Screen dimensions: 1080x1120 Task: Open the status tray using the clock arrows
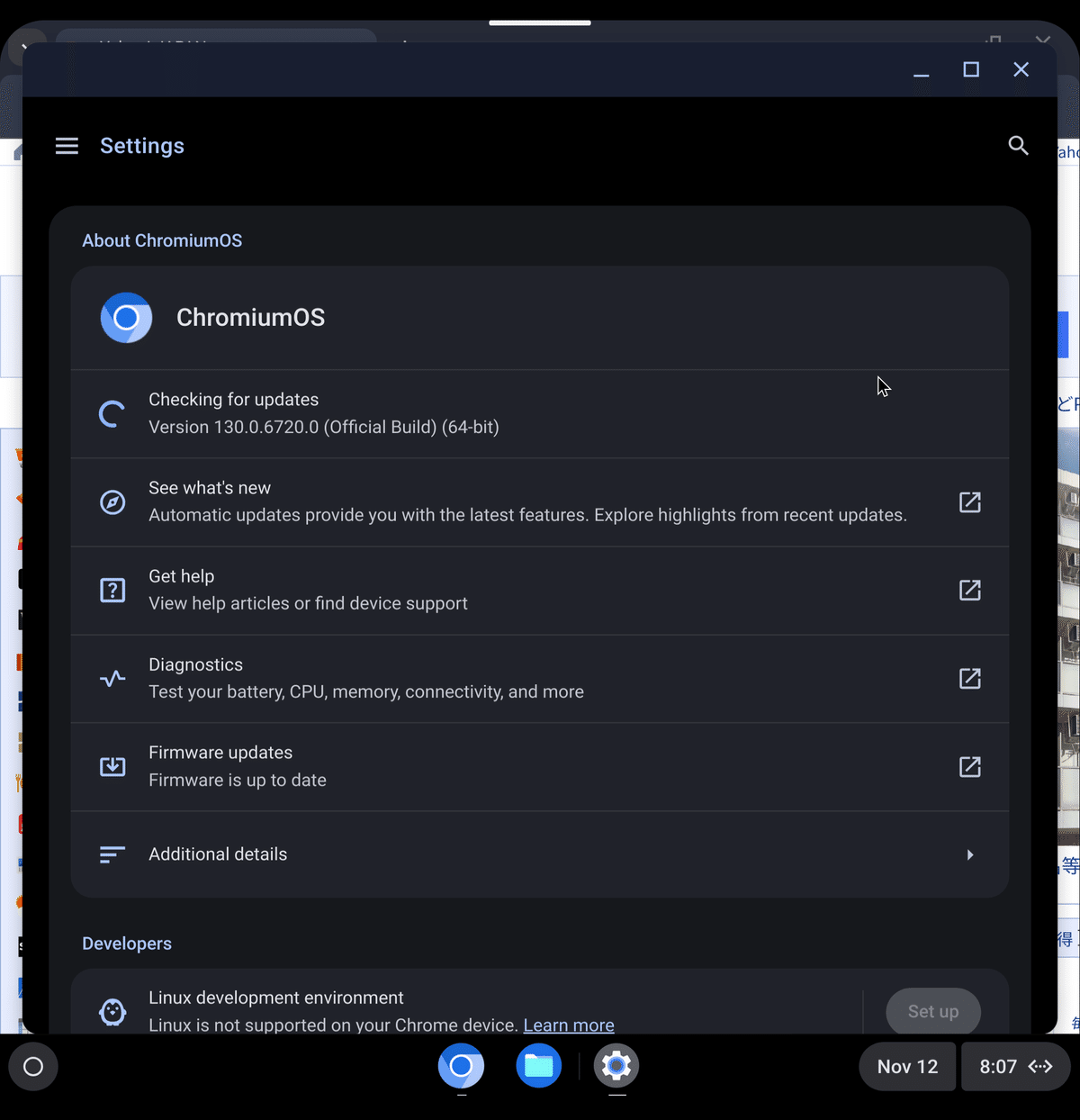1039,1066
